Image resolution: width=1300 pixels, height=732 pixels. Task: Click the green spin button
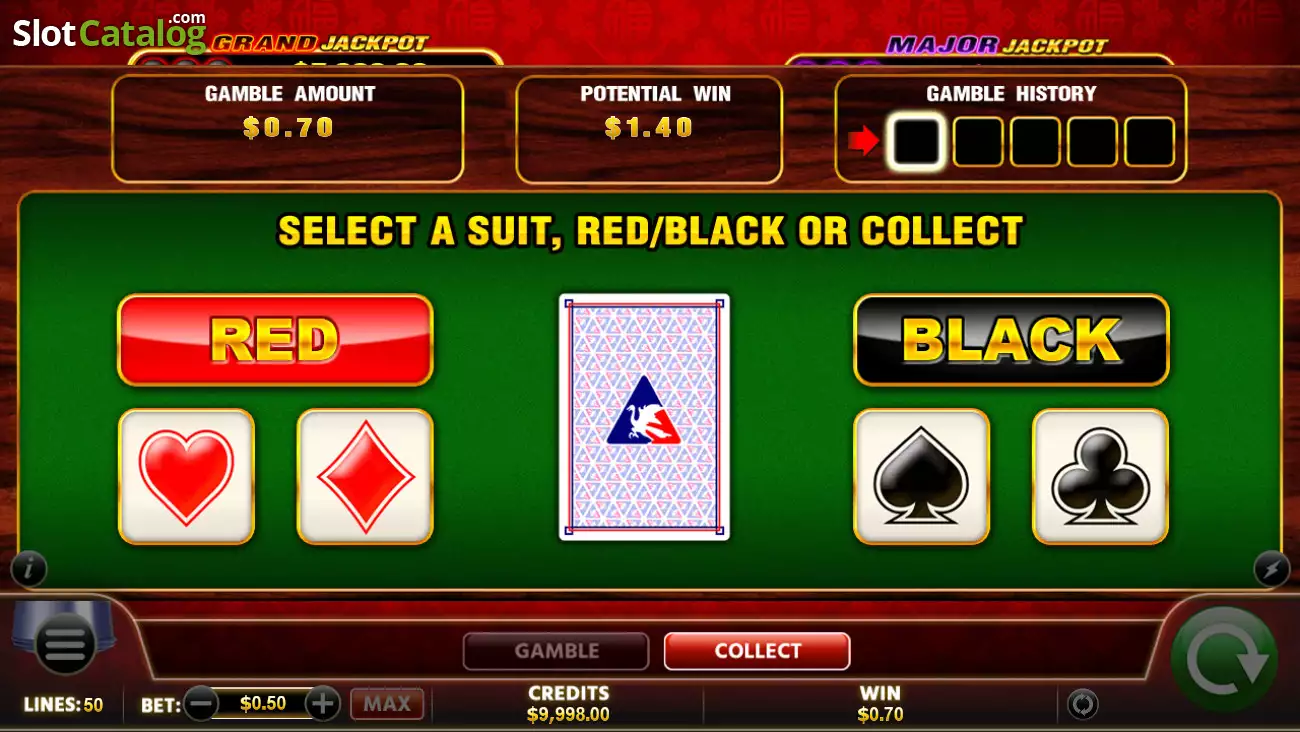point(1224,659)
